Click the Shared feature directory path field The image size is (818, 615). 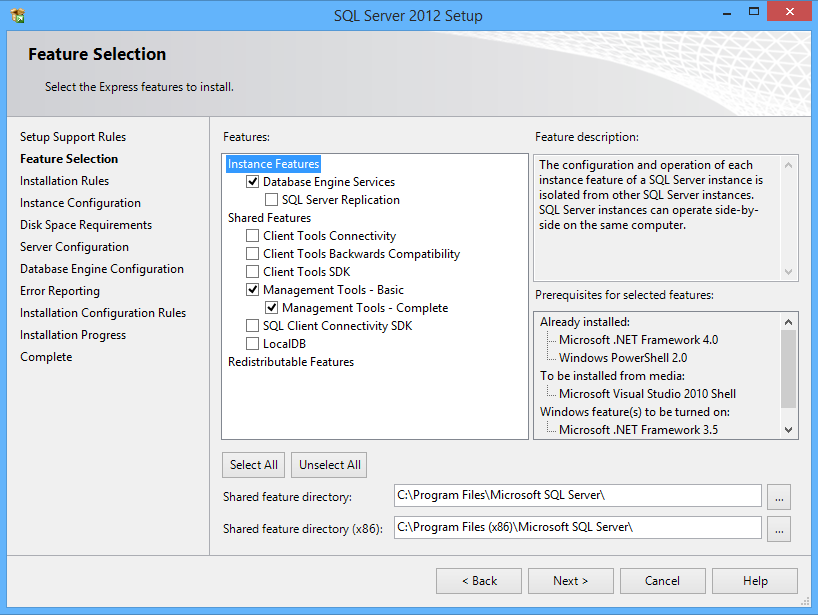[x=578, y=495]
